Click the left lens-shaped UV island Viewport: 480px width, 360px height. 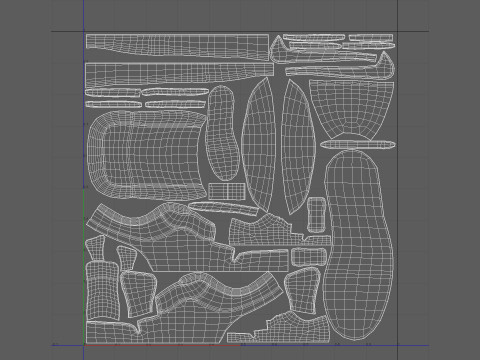coord(259,145)
